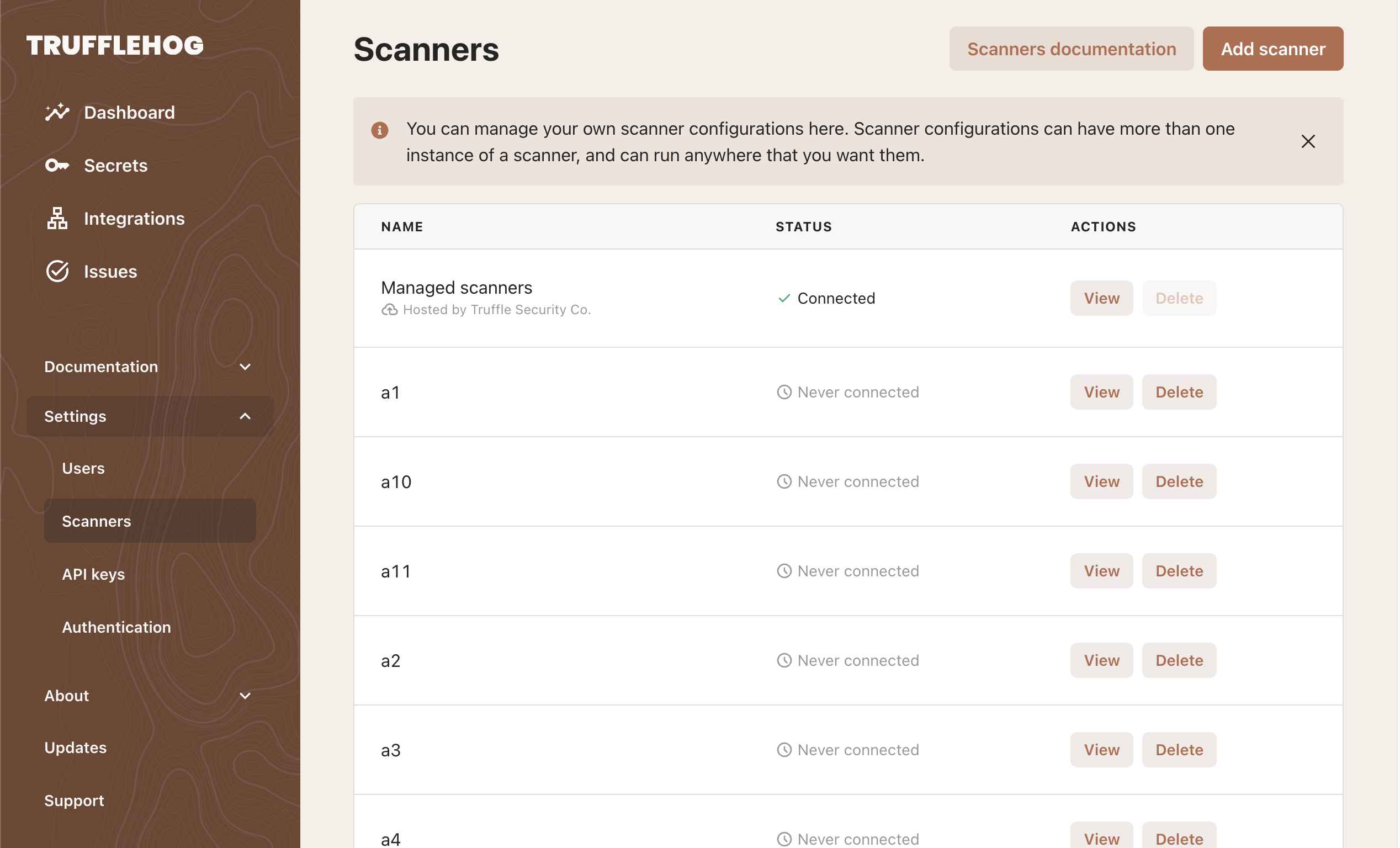The height and width of the screenshot is (848, 1400).
Task: View the Managed scanners configuration
Action: pyautogui.click(x=1101, y=297)
